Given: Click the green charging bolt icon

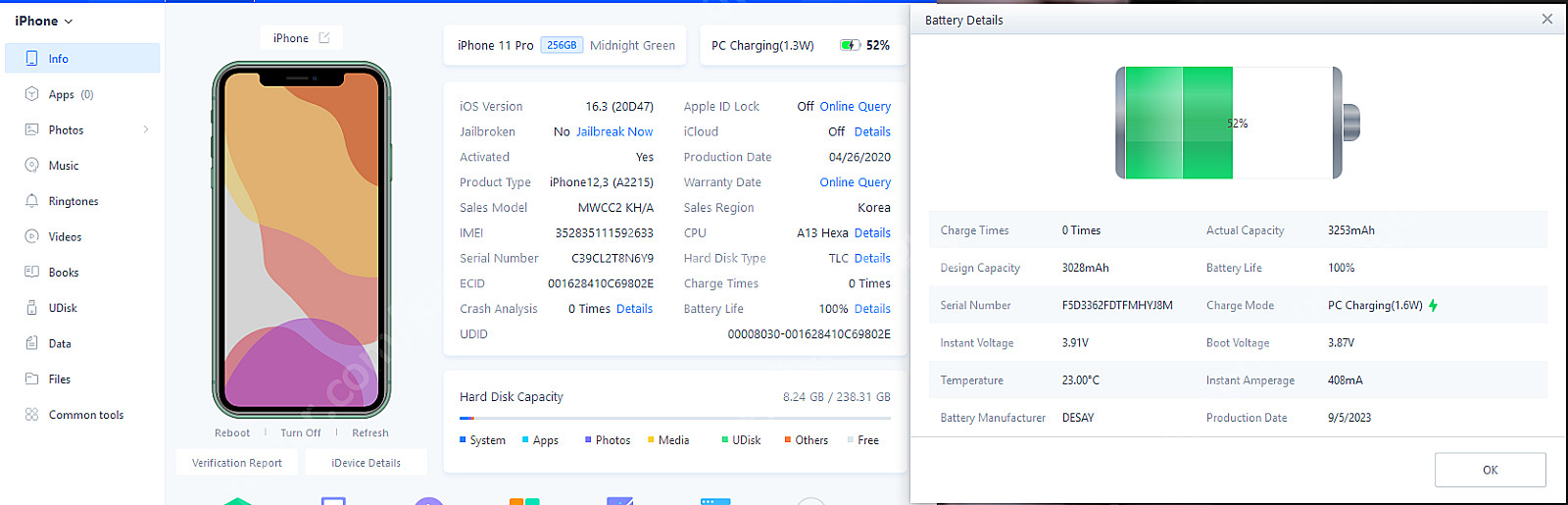Looking at the screenshot, I should click(1434, 305).
